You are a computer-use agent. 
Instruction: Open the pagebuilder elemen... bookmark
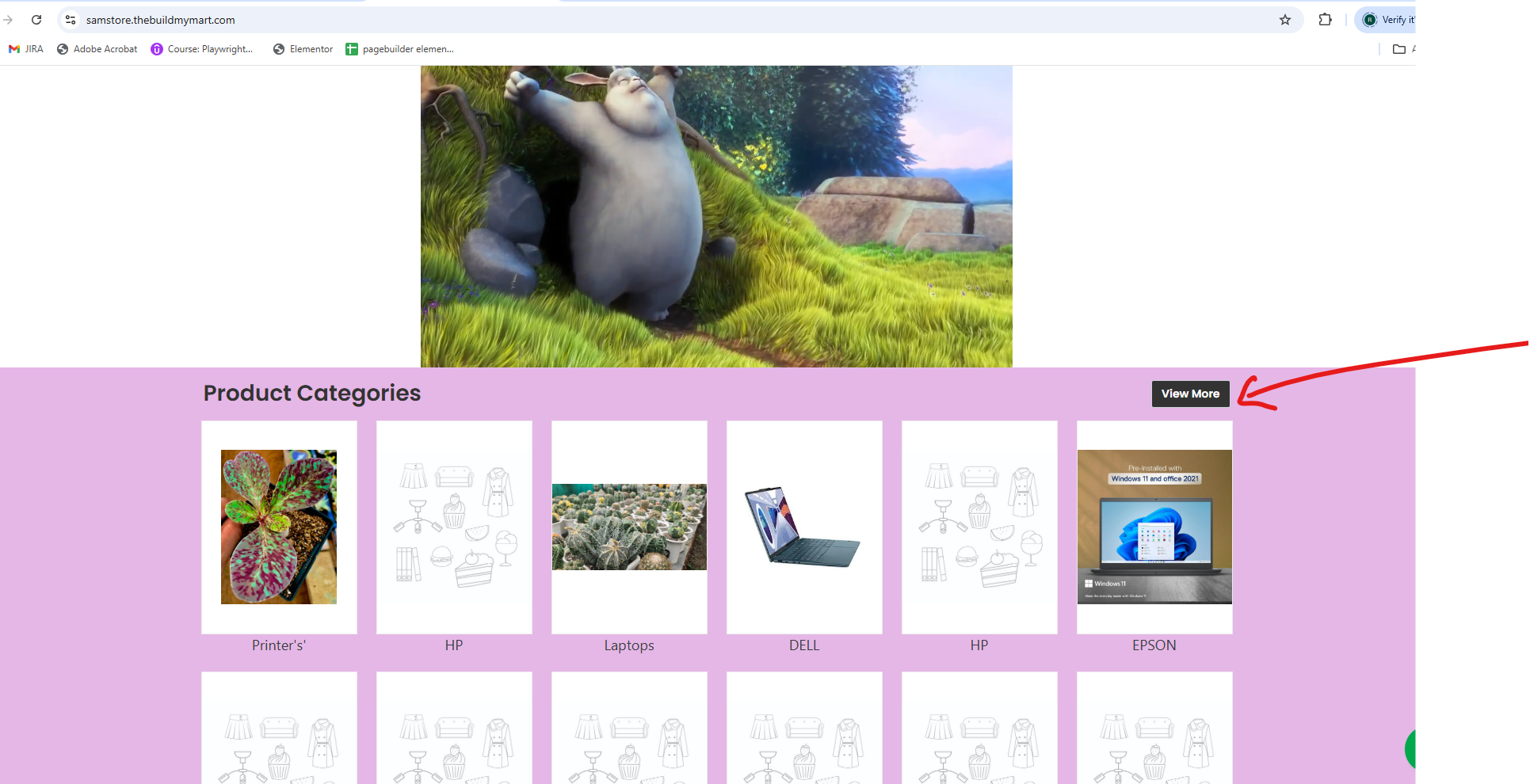pyautogui.click(x=400, y=49)
